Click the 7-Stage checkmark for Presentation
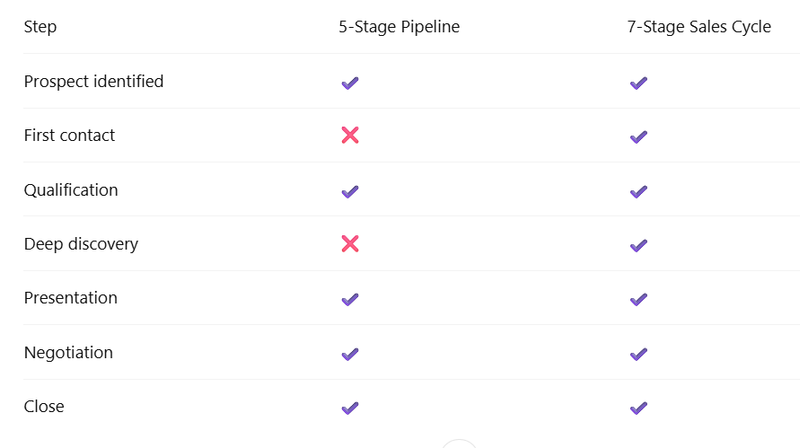 (638, 299)
